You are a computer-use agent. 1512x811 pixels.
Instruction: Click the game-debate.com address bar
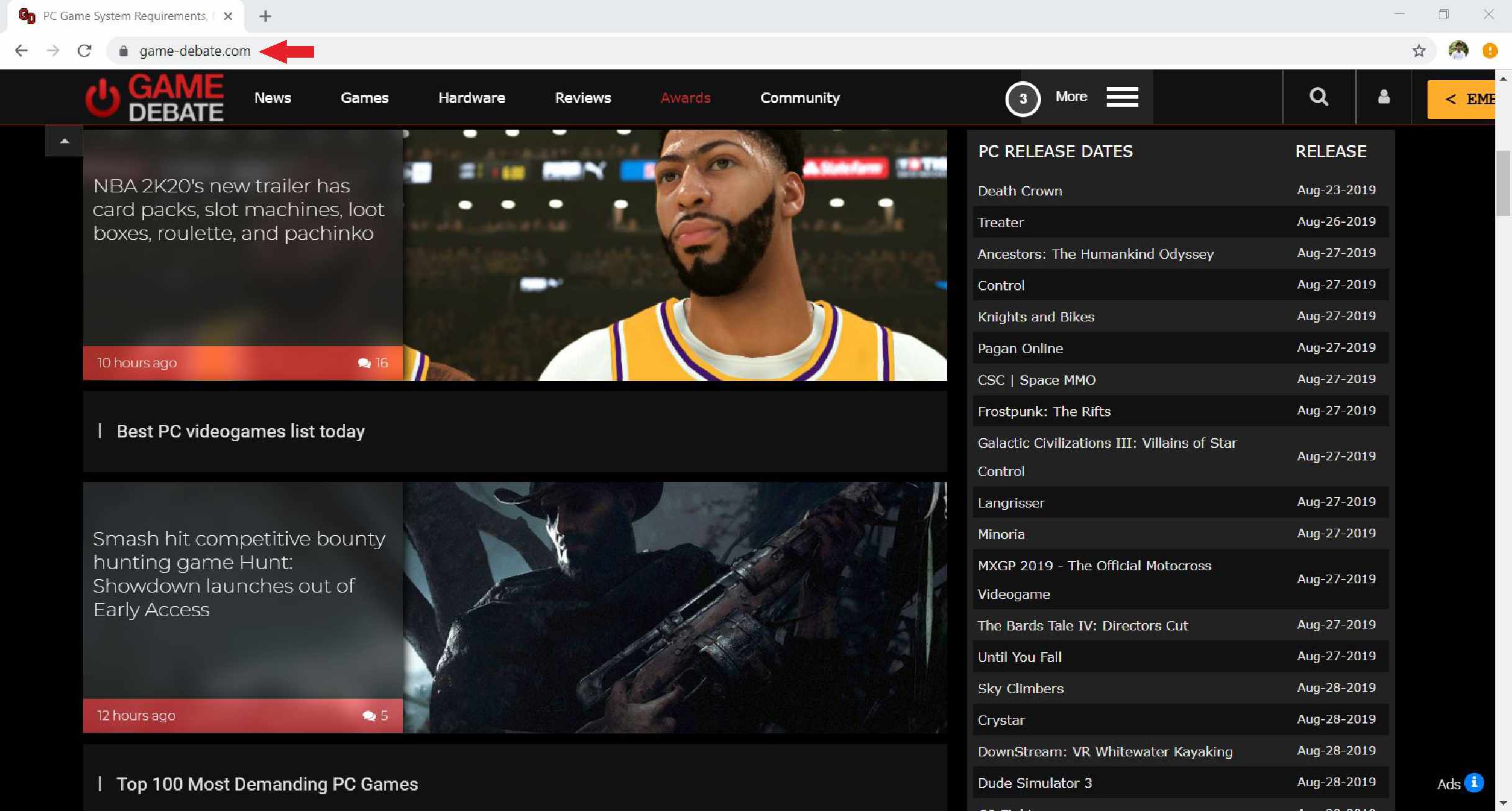195,51
